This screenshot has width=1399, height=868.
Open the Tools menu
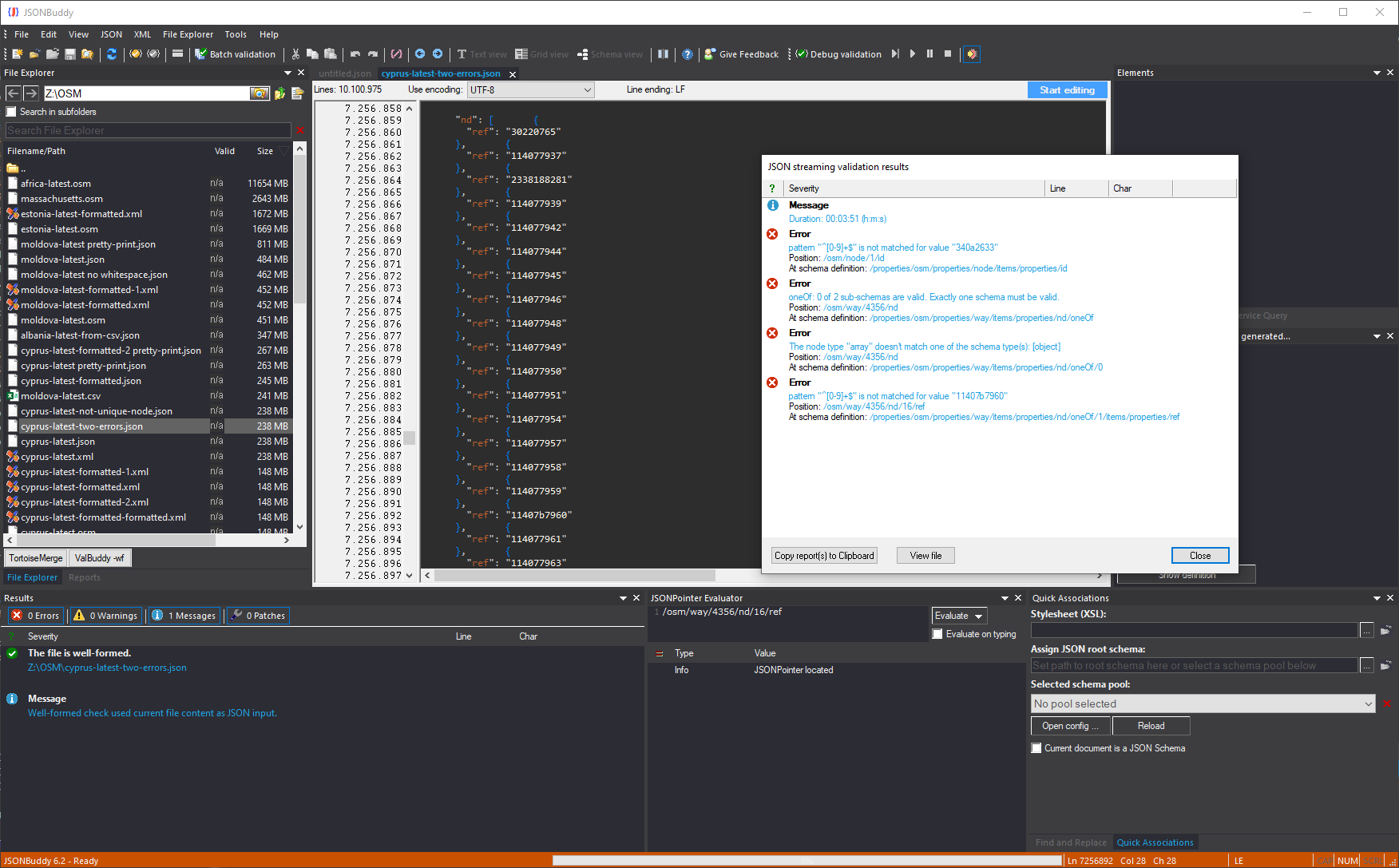pos(236,34)
